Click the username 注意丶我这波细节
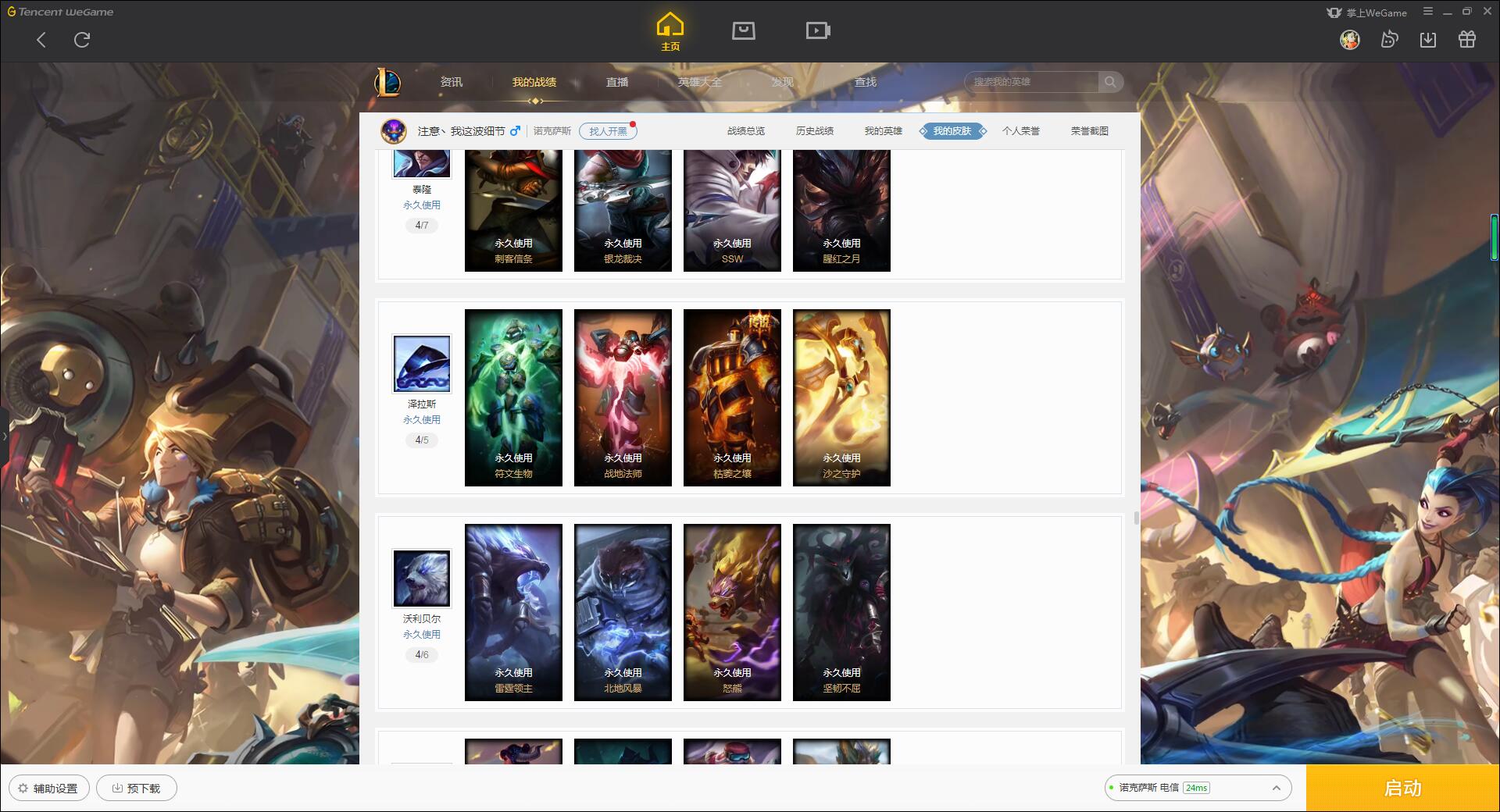Viewport: 1500px width, 812px height. point(461,131)
